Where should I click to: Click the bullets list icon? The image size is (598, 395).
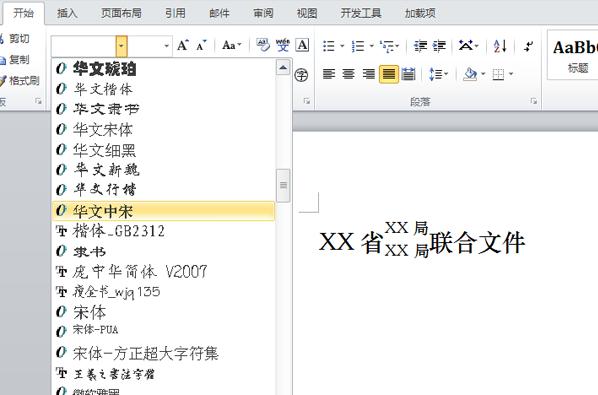(329, 46)
